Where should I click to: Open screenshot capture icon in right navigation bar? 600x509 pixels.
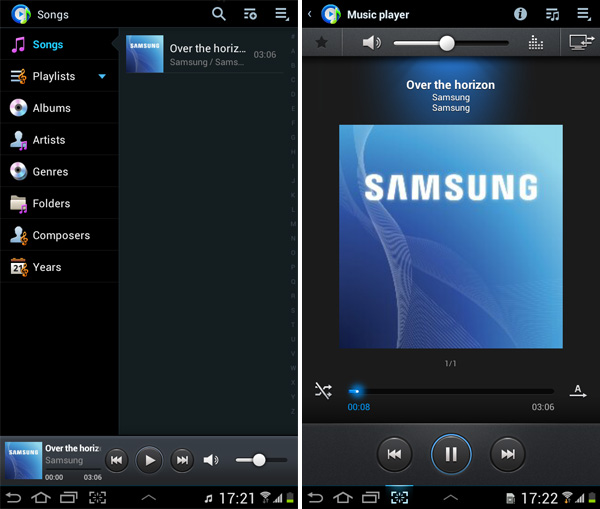[400, 497]
